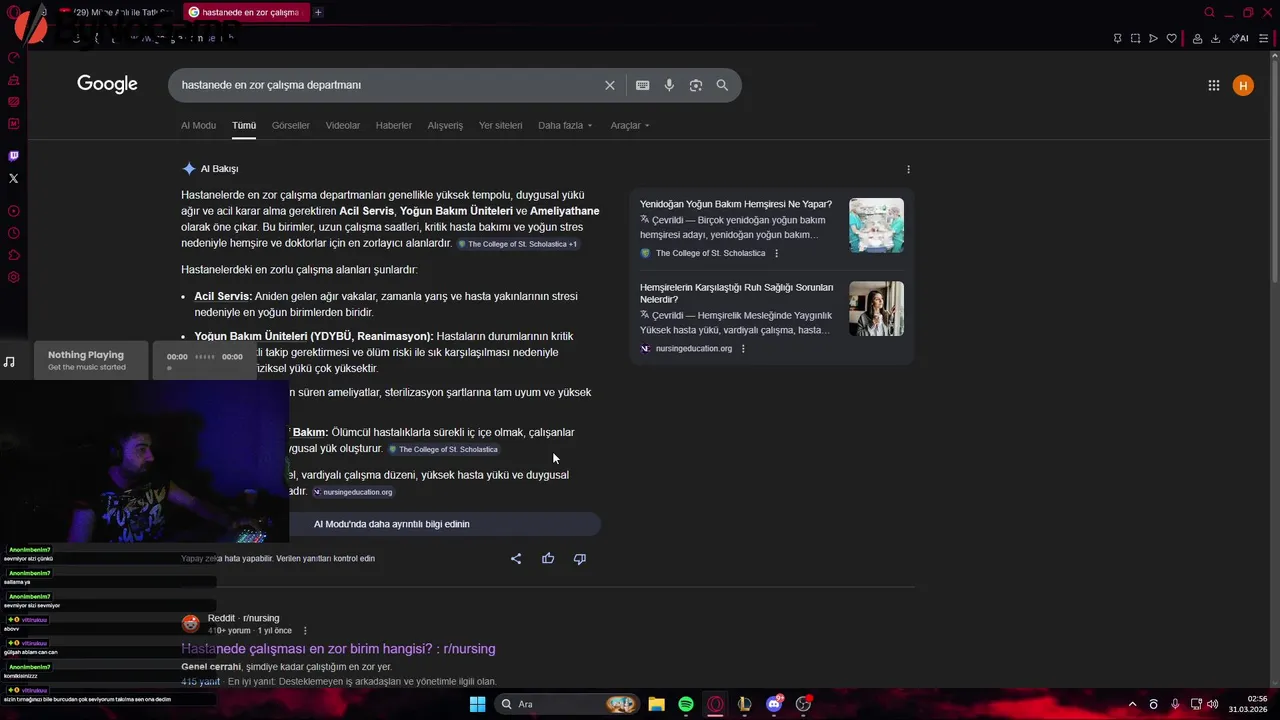Open the Google account avatar H
This screenshot has height=720, width=1280.
[1243, 85]
